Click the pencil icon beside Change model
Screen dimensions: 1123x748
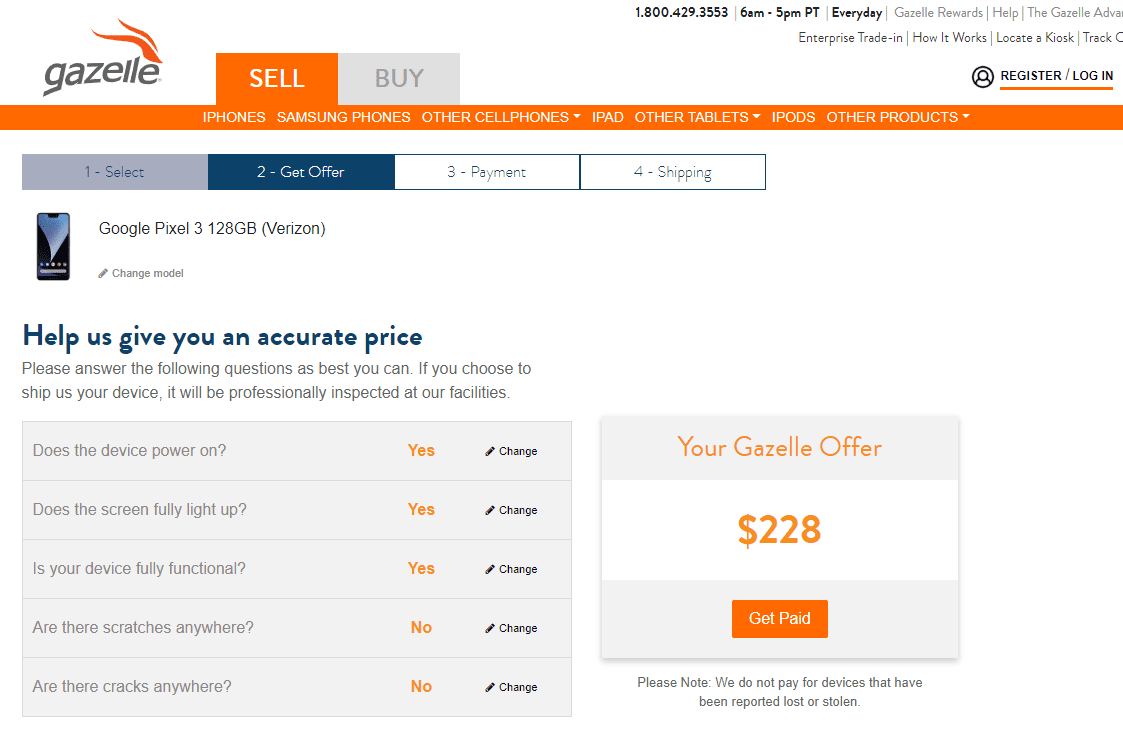103,274
